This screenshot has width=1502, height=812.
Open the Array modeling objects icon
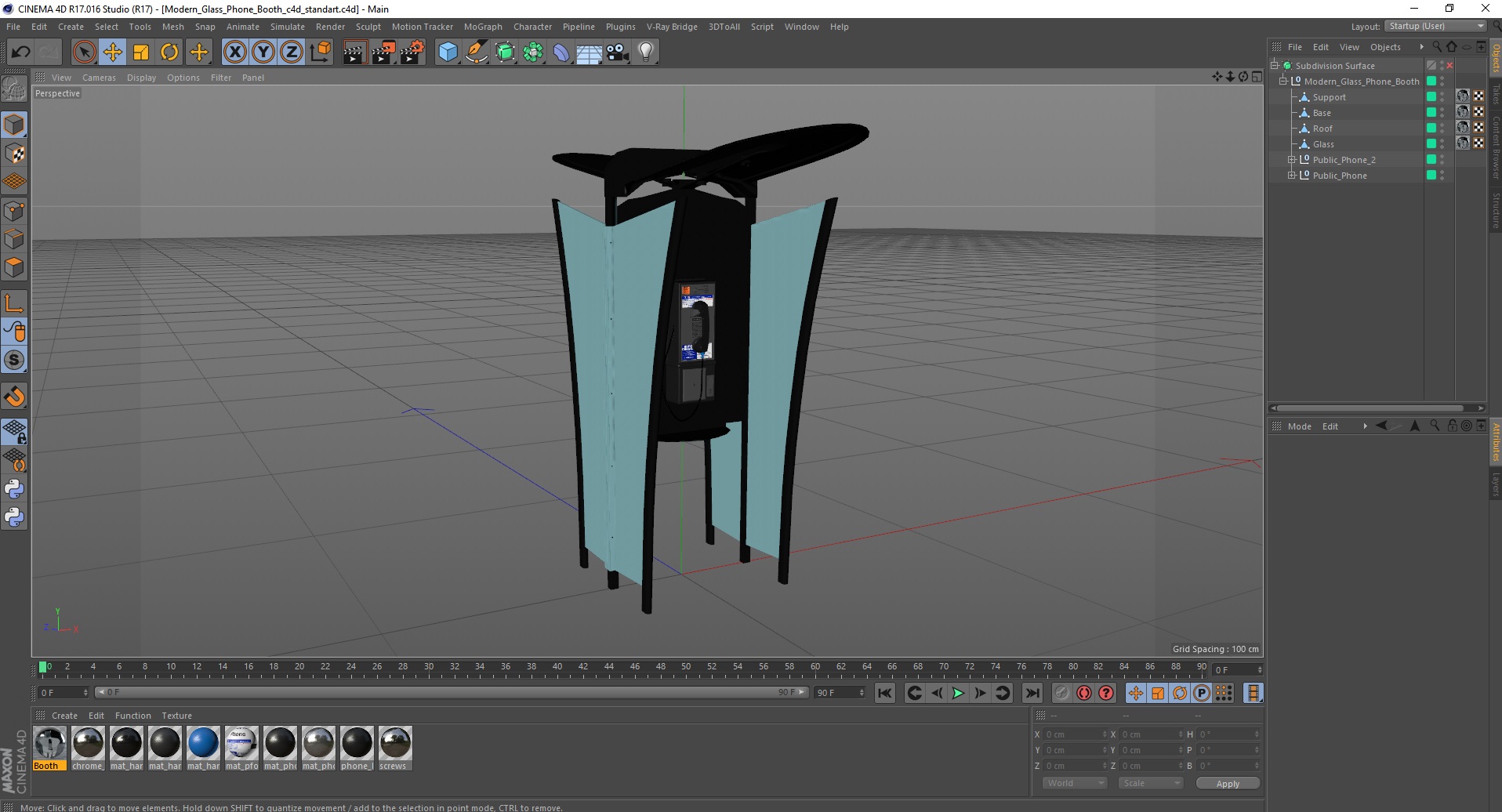pos(533,53)
